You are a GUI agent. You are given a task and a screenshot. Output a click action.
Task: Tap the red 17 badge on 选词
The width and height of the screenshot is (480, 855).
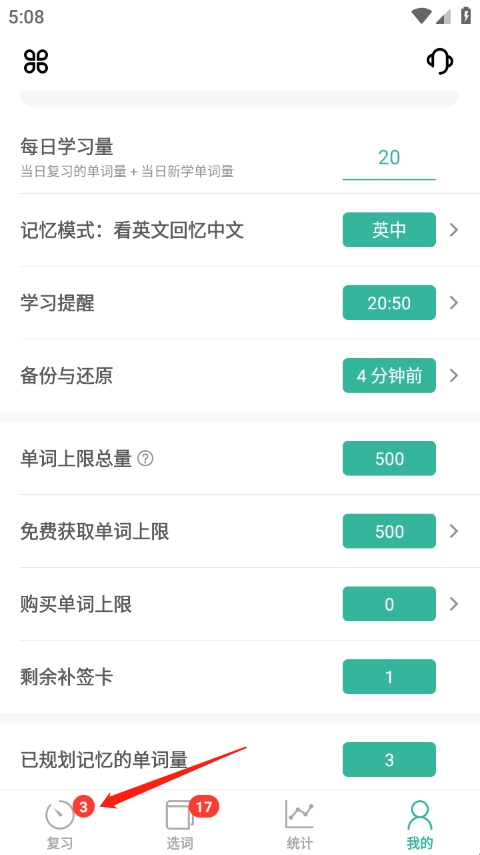[x=203, y=806]
